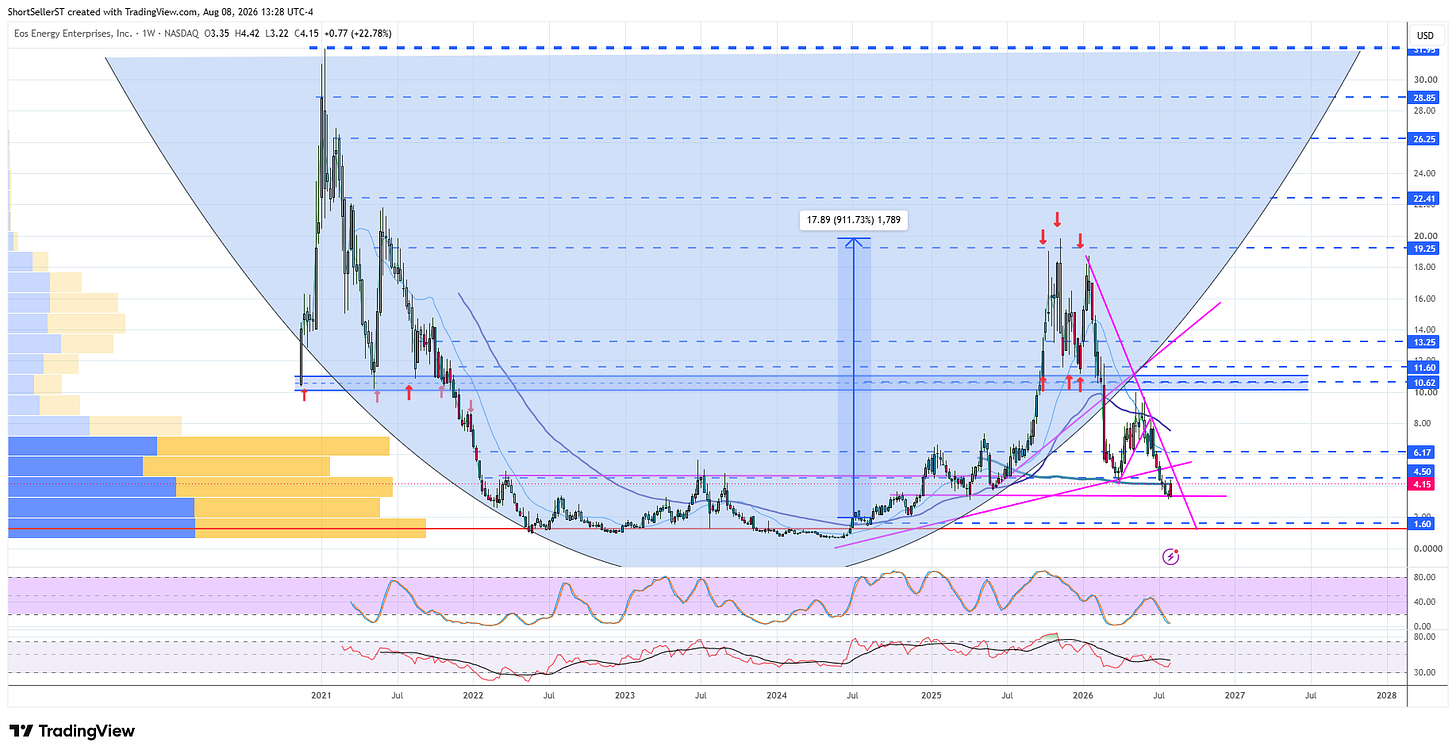This screenshot has height=755, width=1456.
Task: Open the USD currency selector
Action: click(1425, 35)
